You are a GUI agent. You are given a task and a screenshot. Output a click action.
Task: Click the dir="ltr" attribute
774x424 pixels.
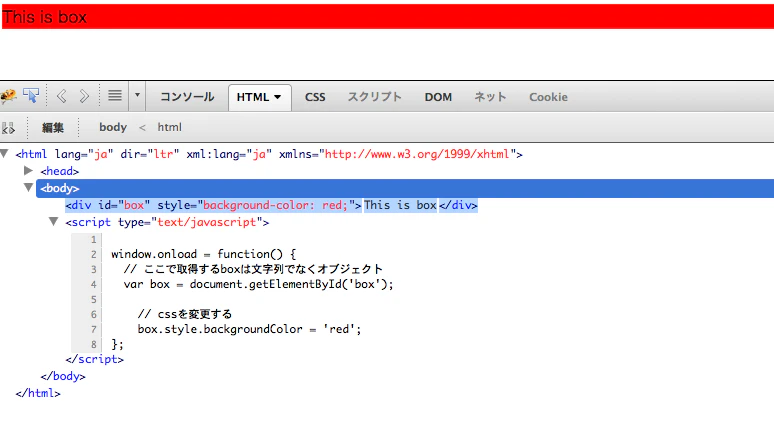[x=150, y=154]
